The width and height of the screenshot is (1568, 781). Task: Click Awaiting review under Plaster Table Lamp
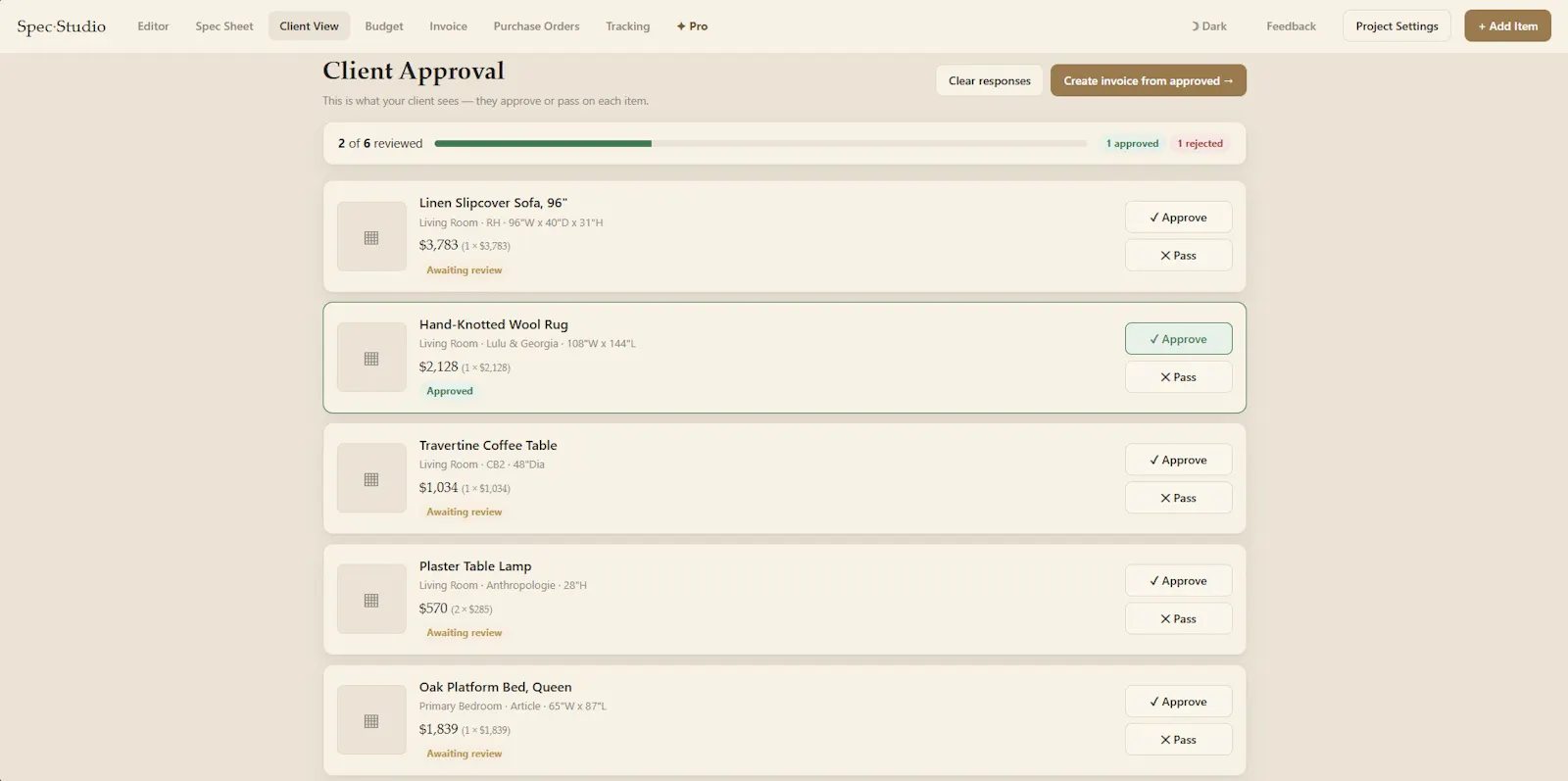[464, 633]
